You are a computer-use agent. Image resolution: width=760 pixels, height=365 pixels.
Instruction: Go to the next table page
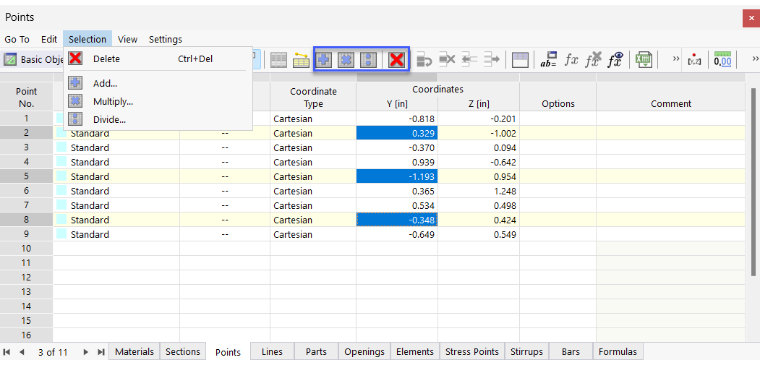[86, 352]
